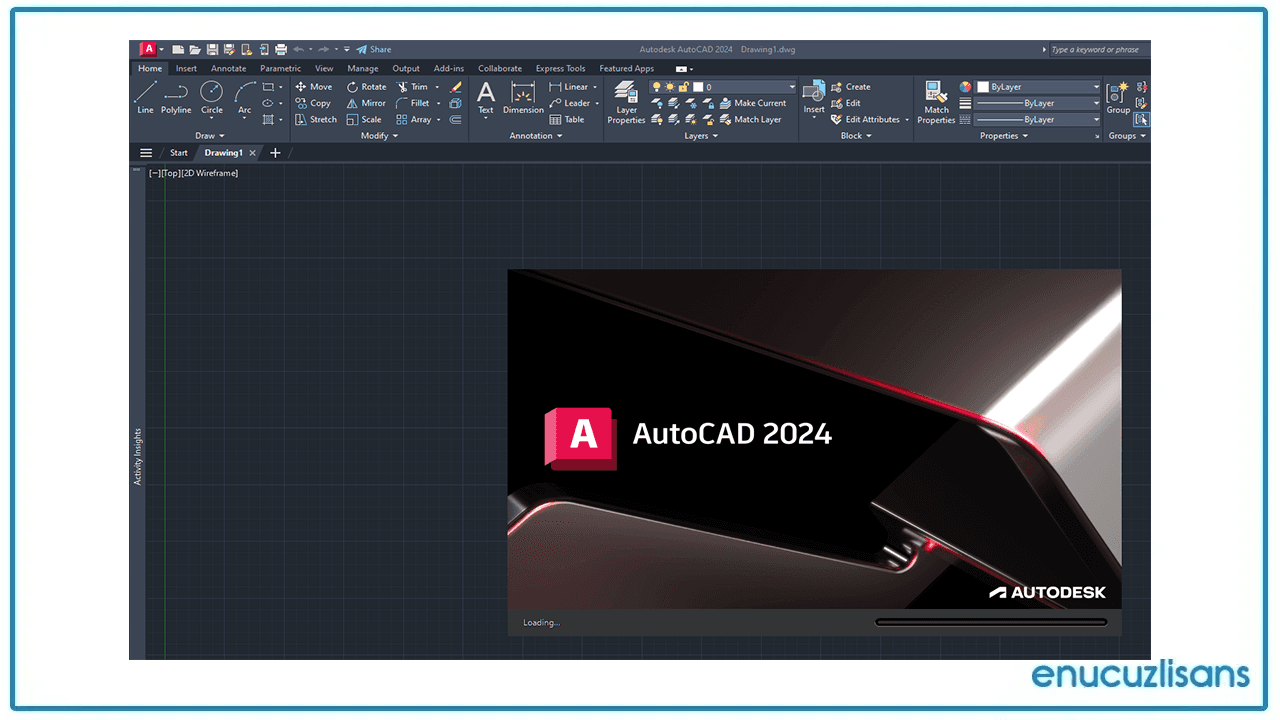Click the file tab hamburger menu
This screenshot has height=720, width=1280.
(146, 153)
